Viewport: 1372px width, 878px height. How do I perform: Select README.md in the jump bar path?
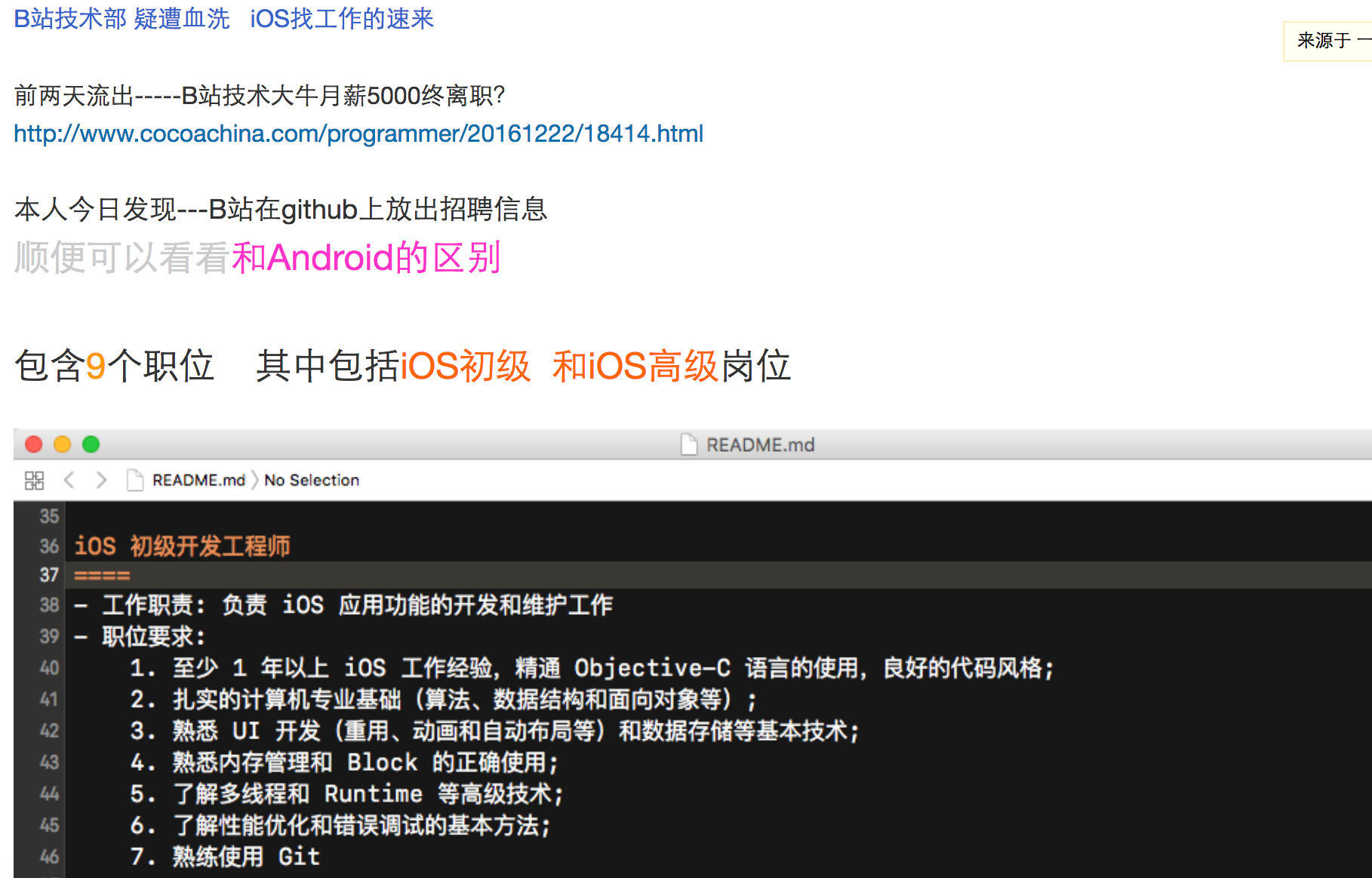point(198,480)
